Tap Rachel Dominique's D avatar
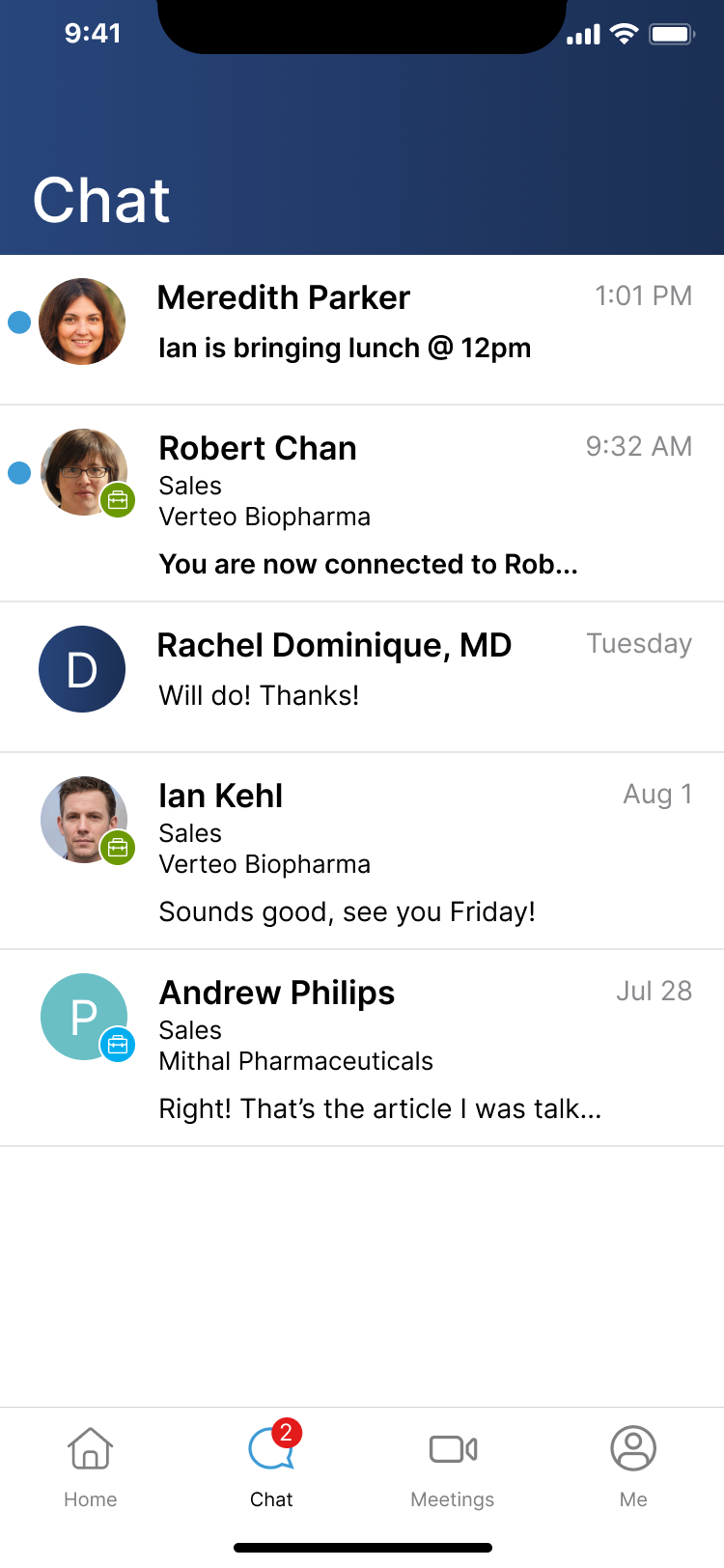Screen dimensions: 724x1568 pos(82,669)
